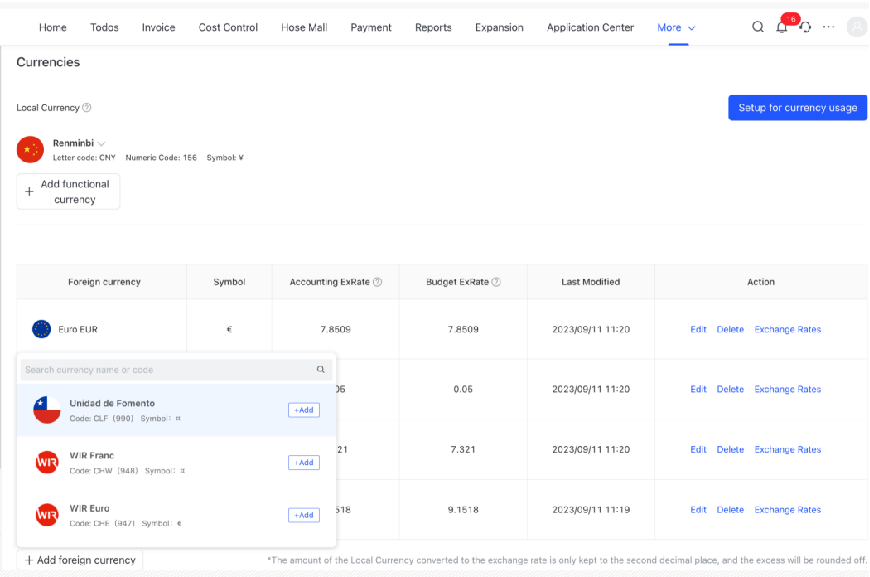Image resolution: width=870 pixels, height=577 pixels.
Task: Click Setup for currency usage button
Action: [797, 108]
